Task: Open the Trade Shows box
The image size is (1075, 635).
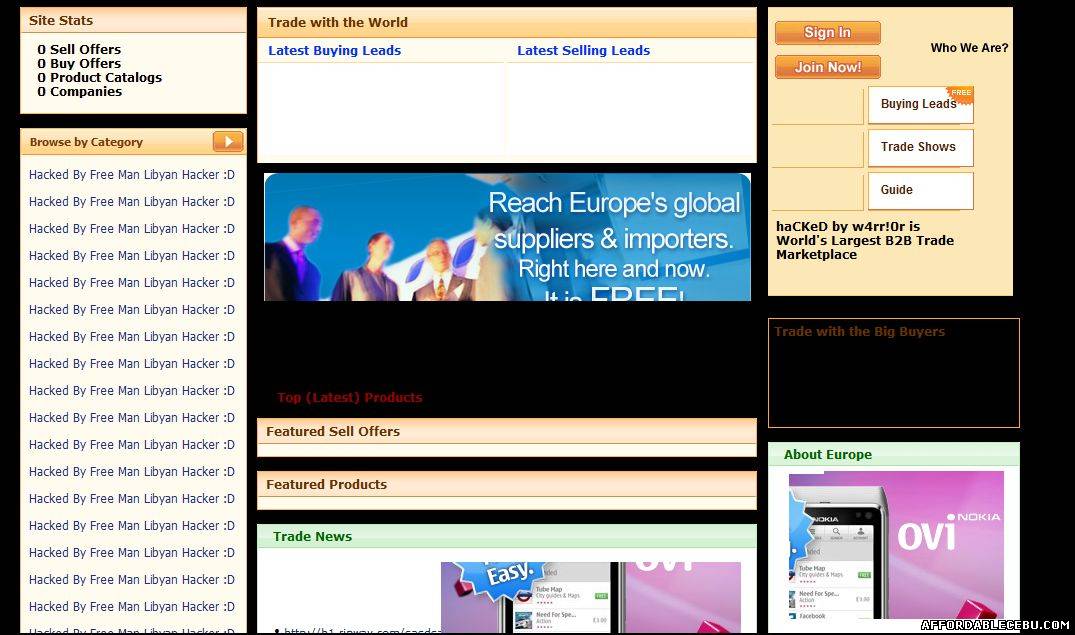Action: [921, 147]
